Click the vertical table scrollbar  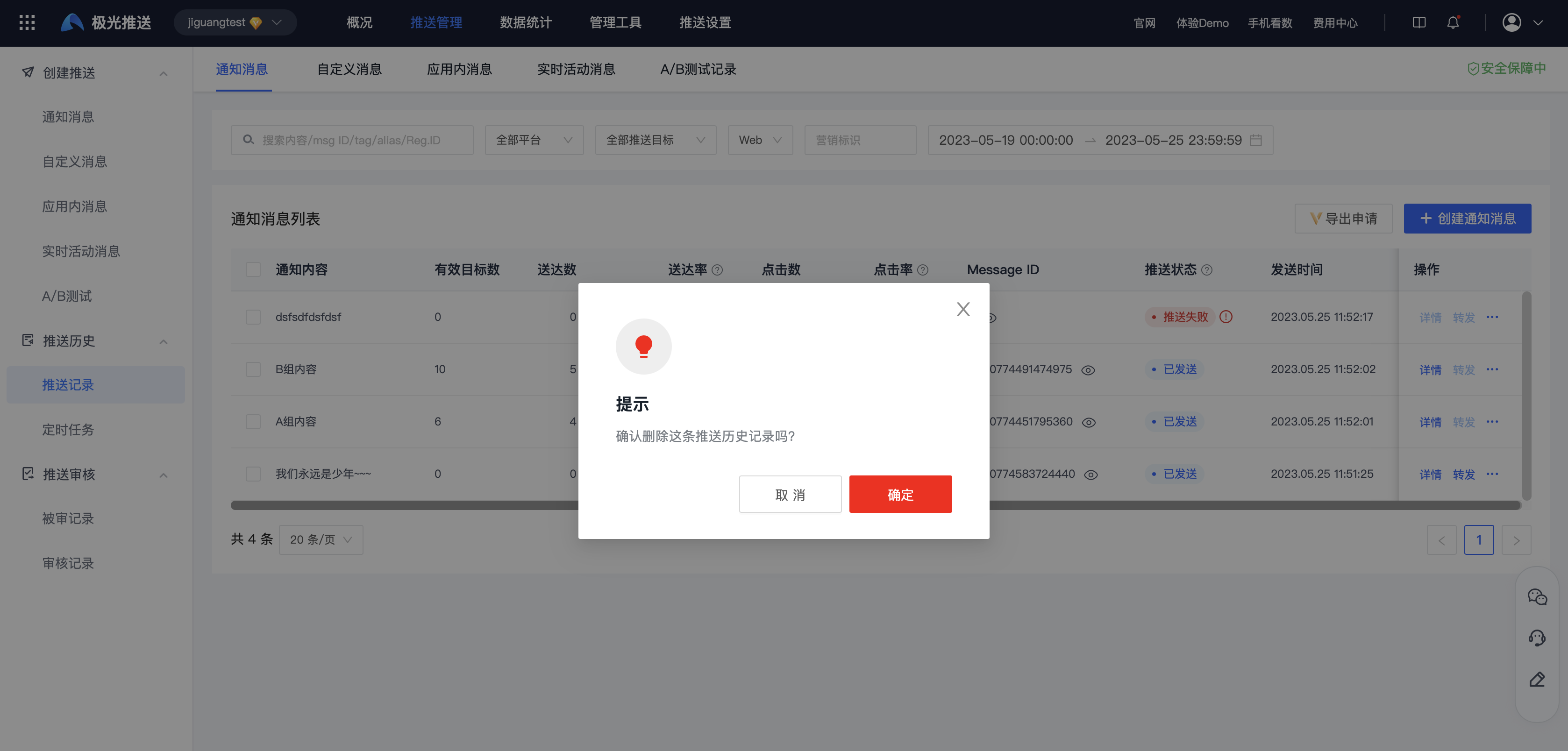click(1526, 396)
